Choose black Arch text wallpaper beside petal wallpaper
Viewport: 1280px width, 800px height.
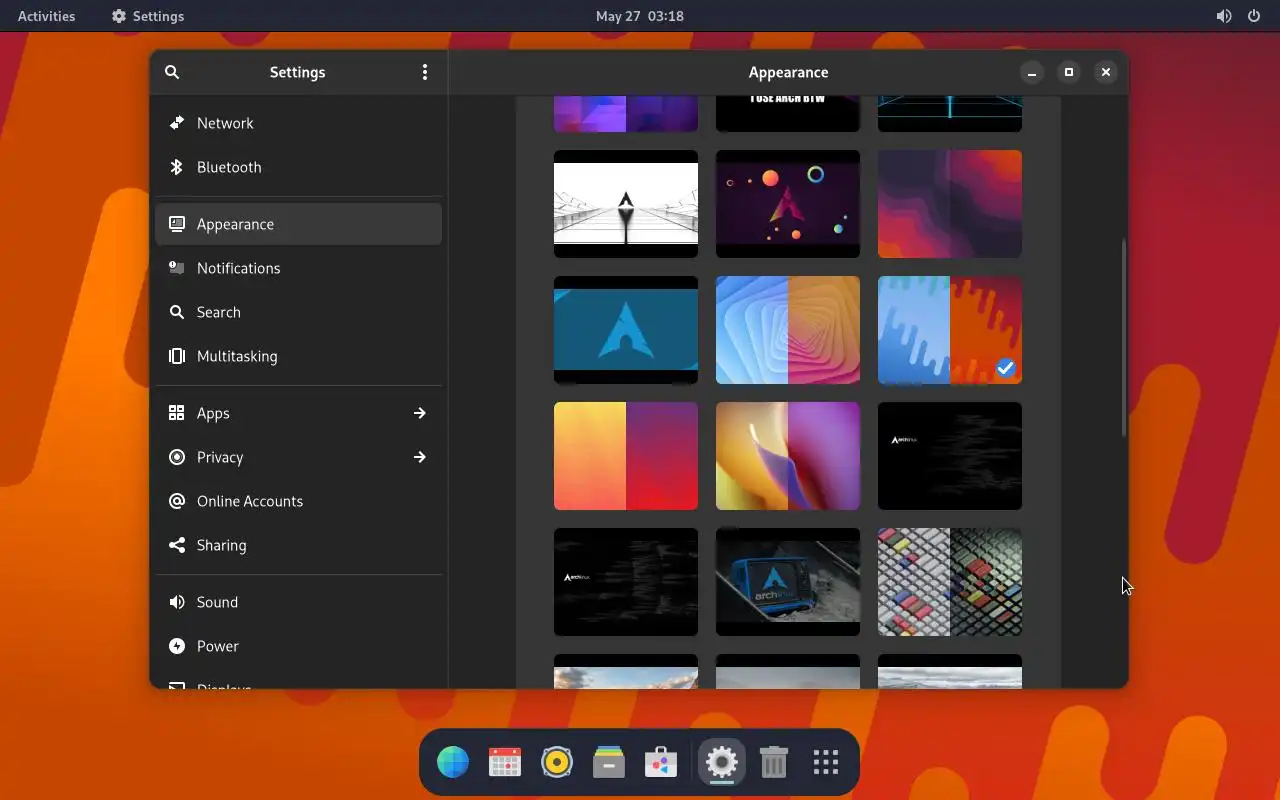coord(950,456)
